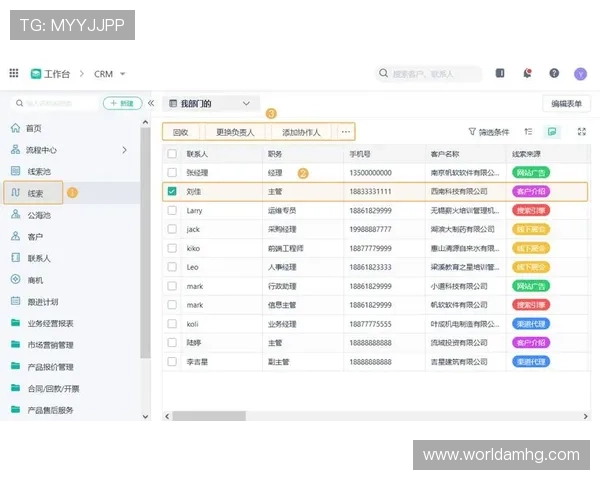This screenshot has height=480, width=600.
Task: Open 合同/回款/开票 folder icon
Action: [15, 388]
